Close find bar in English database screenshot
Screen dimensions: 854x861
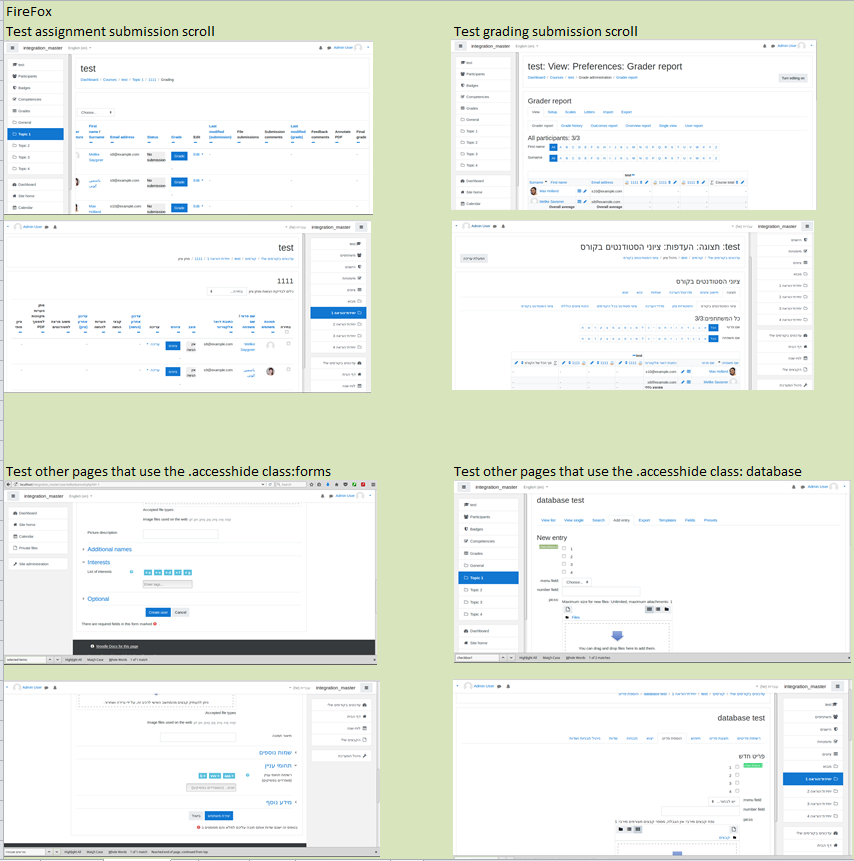coord(849,657)
